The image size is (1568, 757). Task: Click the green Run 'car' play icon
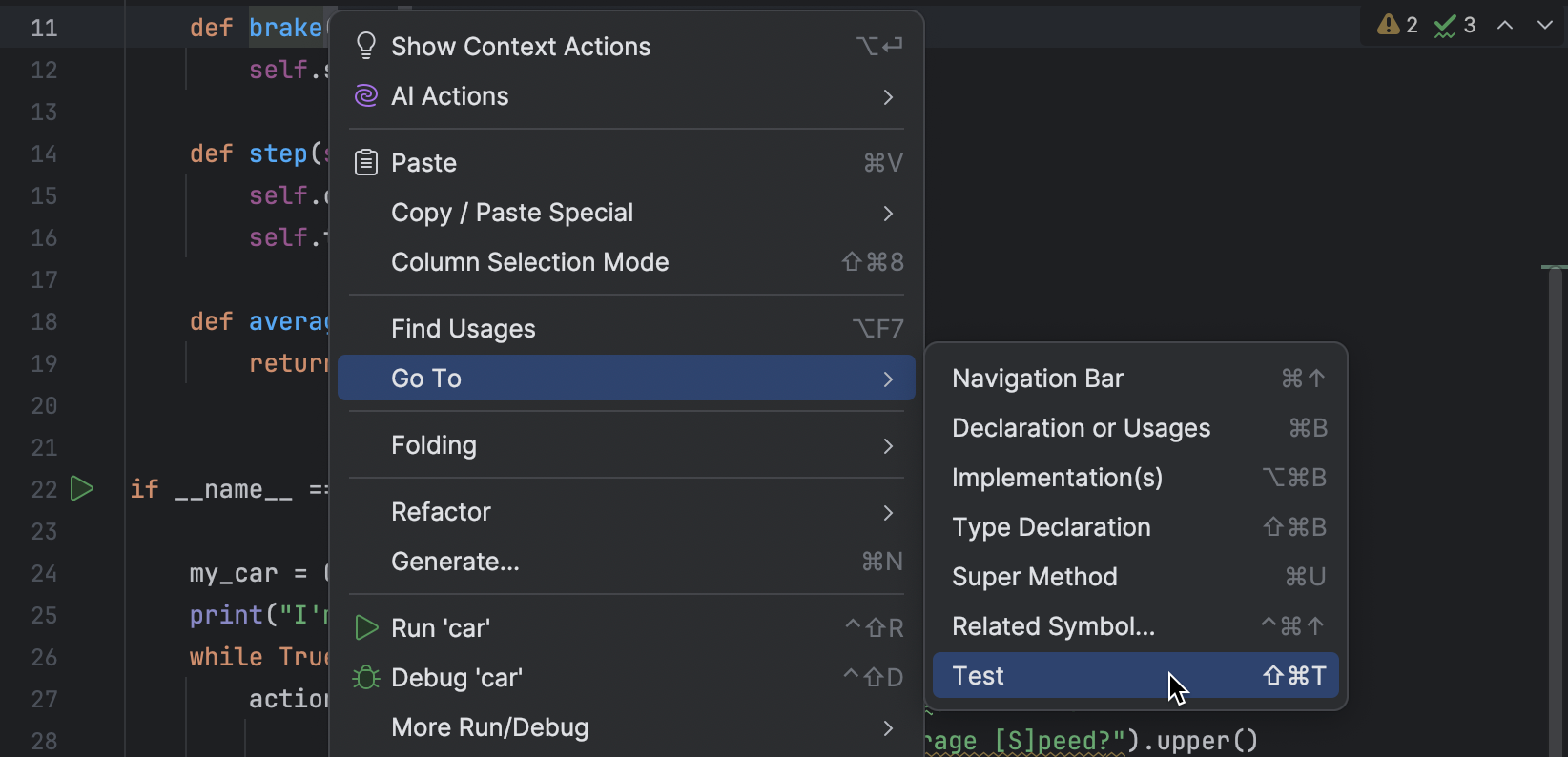click(366, 627)
